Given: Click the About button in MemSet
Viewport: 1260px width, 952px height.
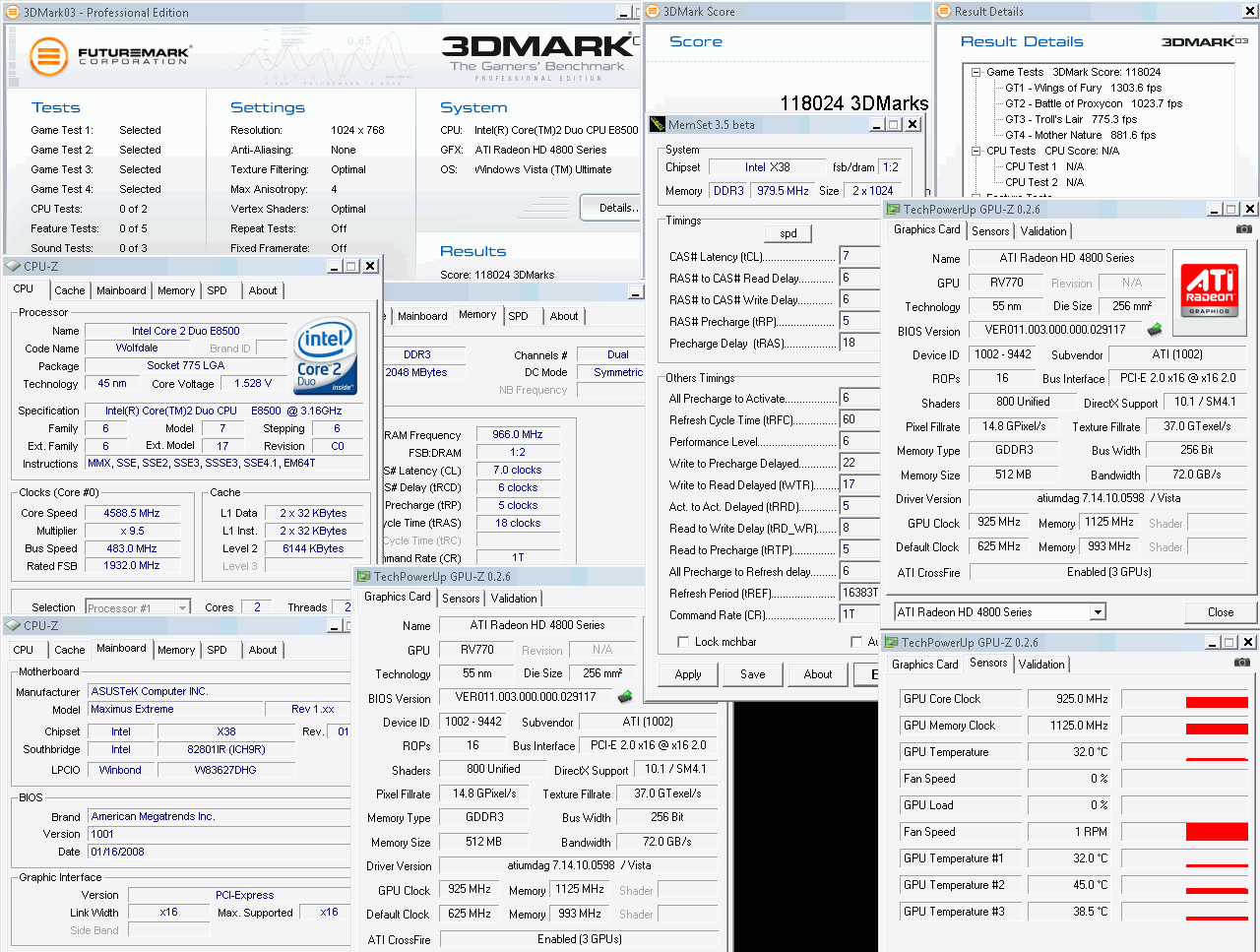Looking at the screenshot, I should click(818, 674).
